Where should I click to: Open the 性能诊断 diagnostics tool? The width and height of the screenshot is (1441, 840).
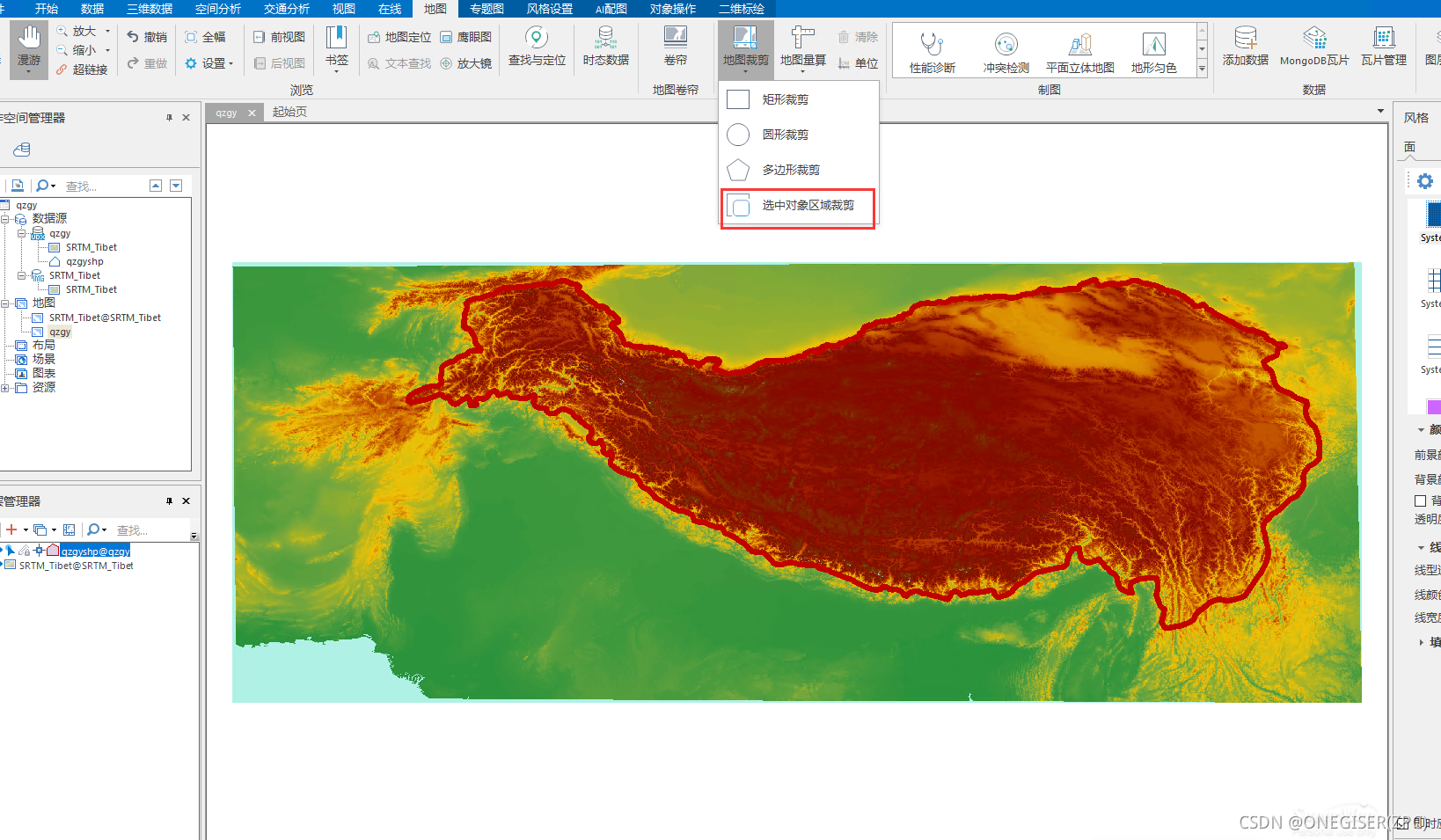(932, 52)
